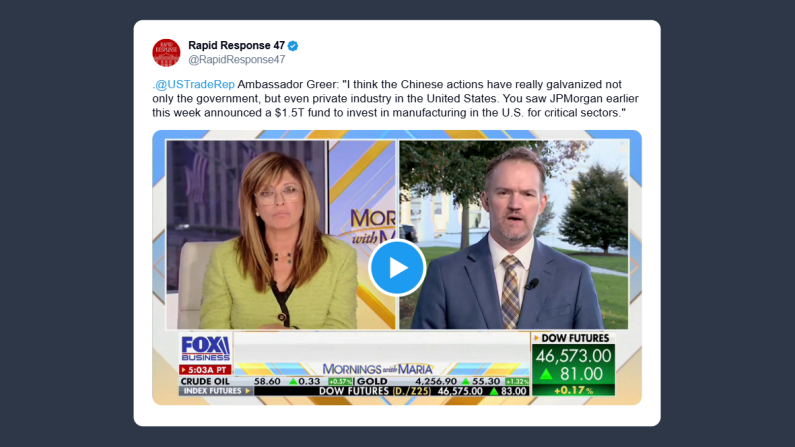The image size is (795, 447).
Task: Click the blue verified badge
Action: (x=293, y=46)
